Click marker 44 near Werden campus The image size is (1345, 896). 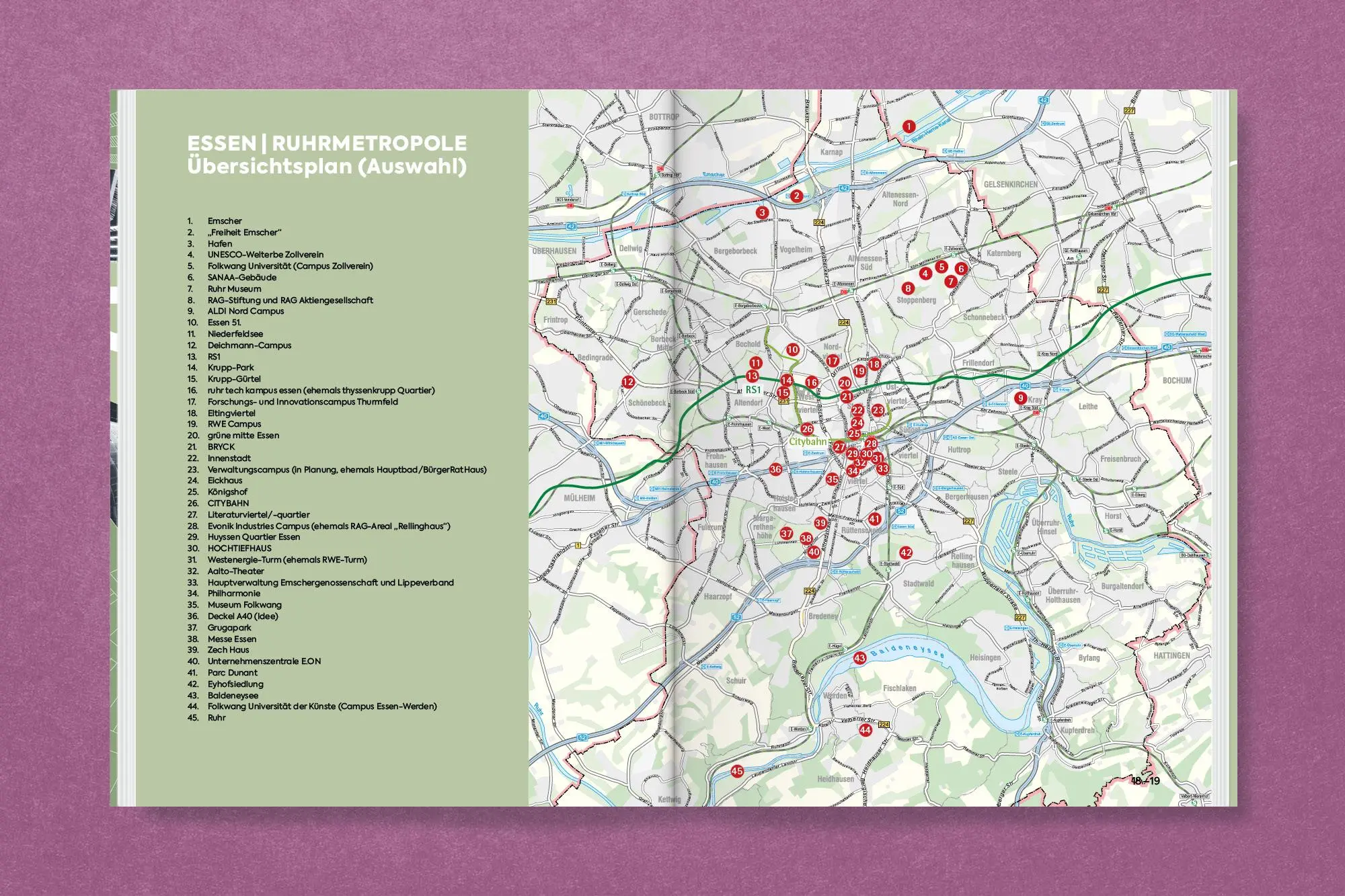click(x=865, y=730)
